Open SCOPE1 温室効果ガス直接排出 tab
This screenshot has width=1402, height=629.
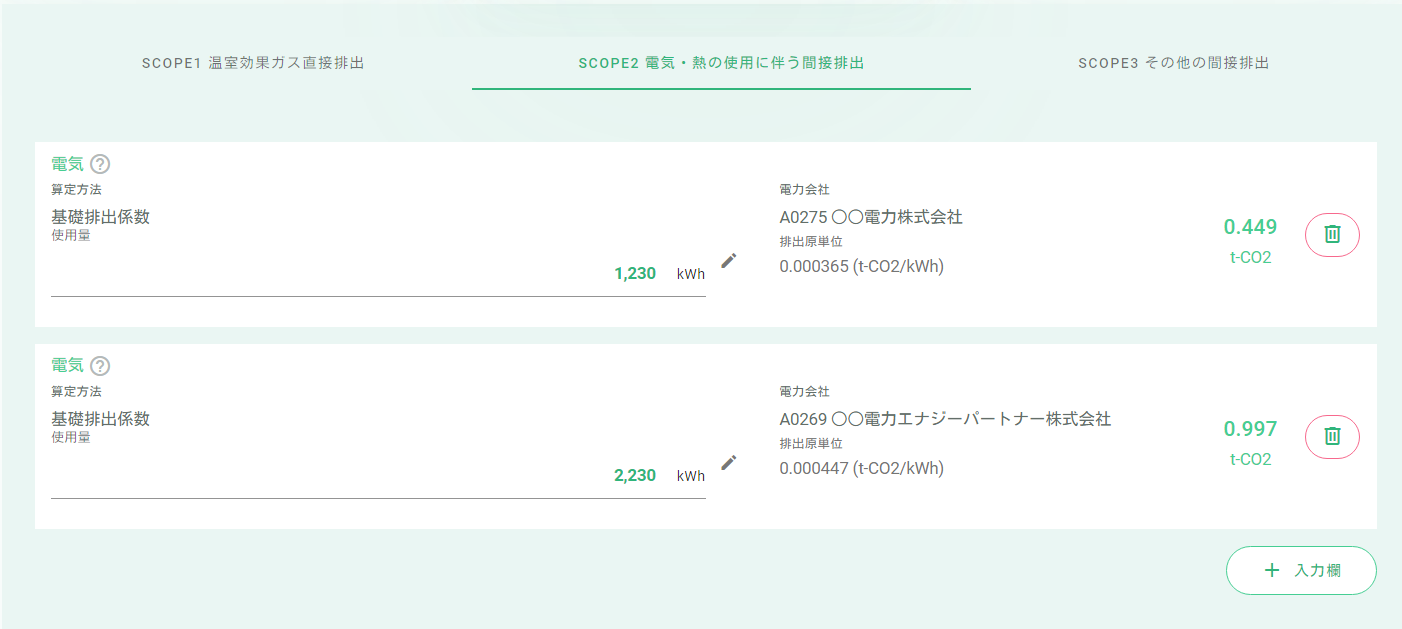[x=253, y=63]
